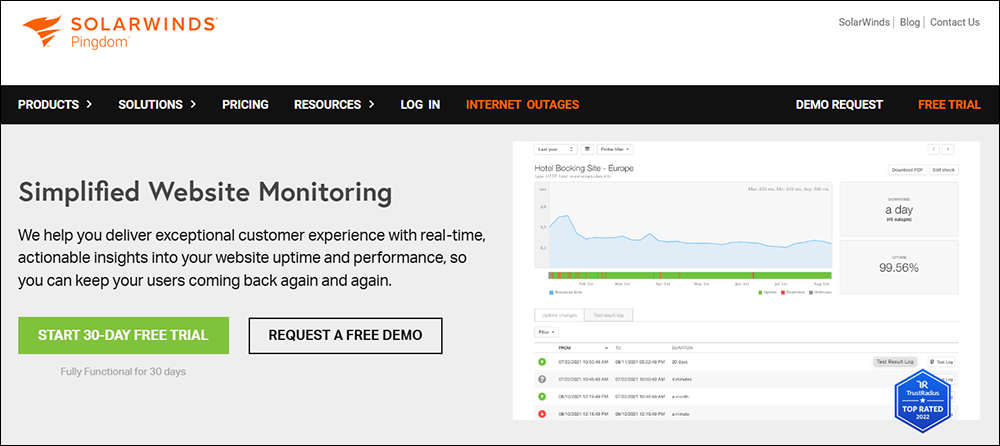Expand the Products menu
The image size is (1000, 446).
coord(55,104)
